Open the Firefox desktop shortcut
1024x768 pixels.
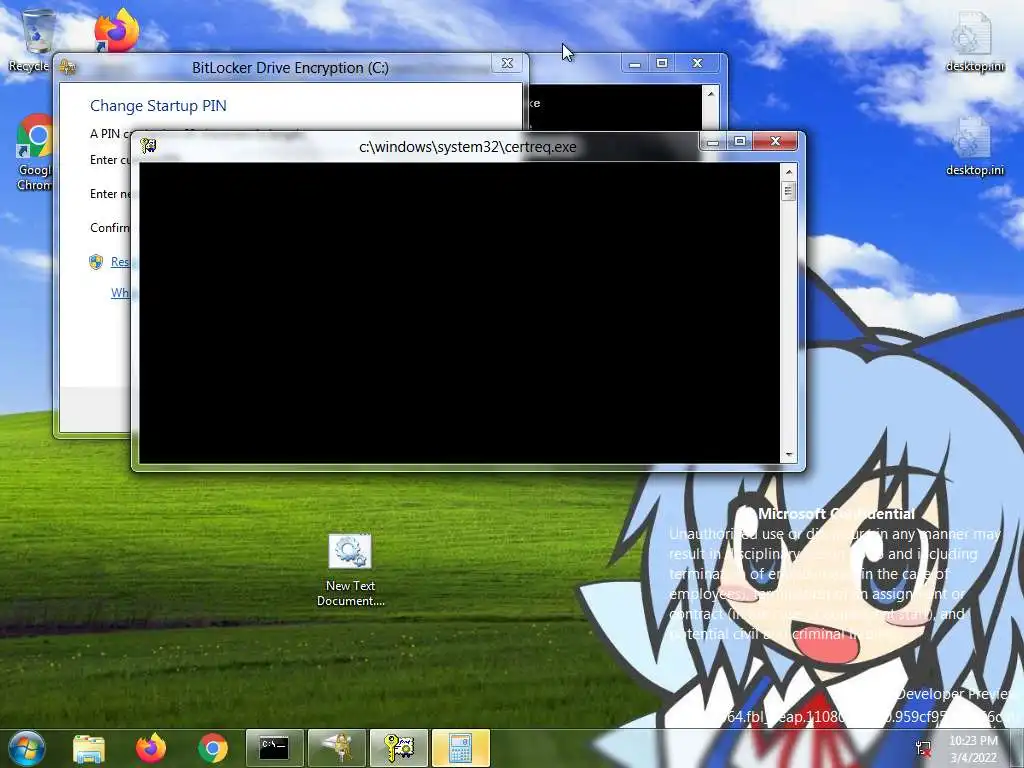[116, 30]
